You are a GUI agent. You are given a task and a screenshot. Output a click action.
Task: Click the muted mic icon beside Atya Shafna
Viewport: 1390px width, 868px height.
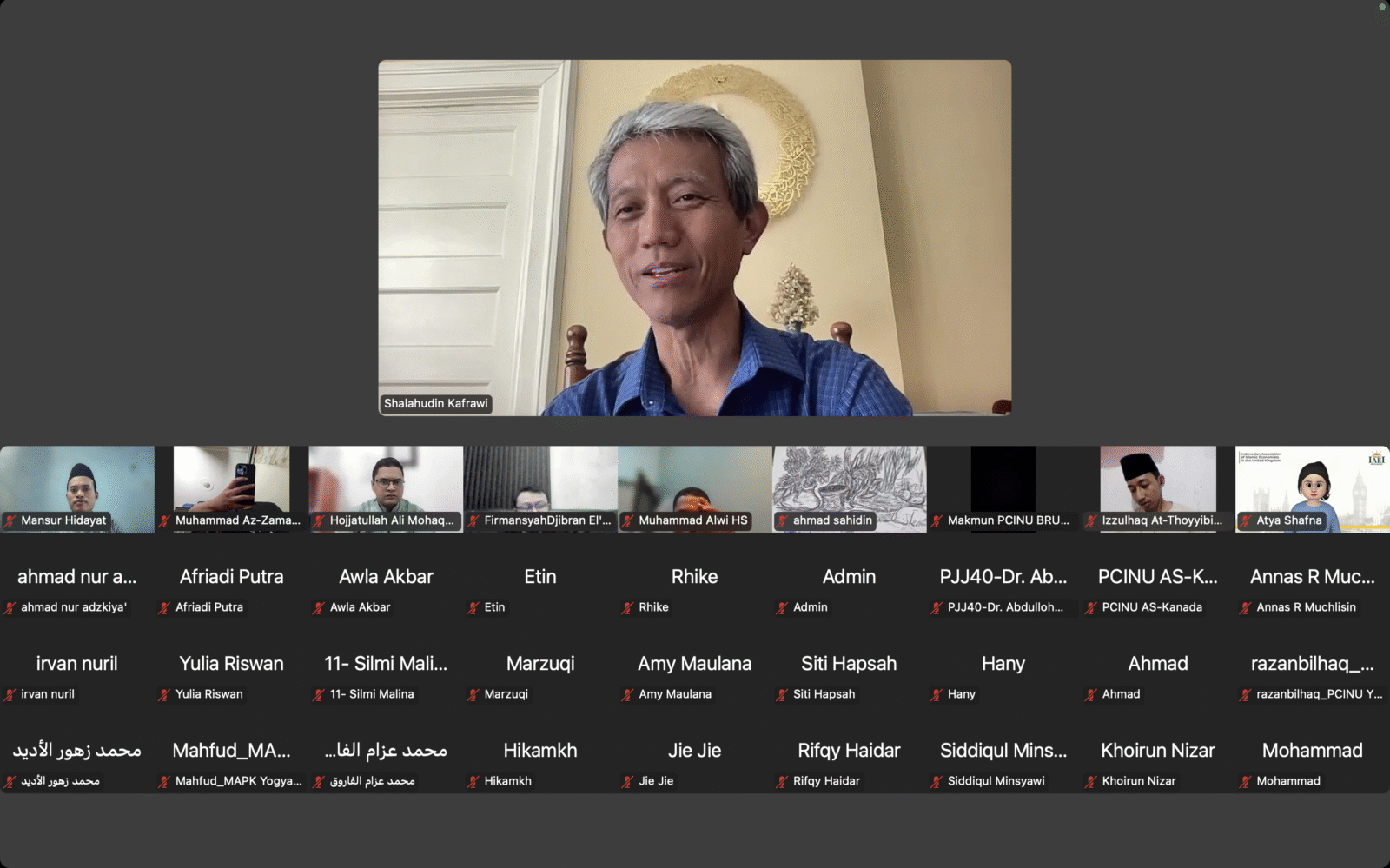click(x=1246, y=521)
